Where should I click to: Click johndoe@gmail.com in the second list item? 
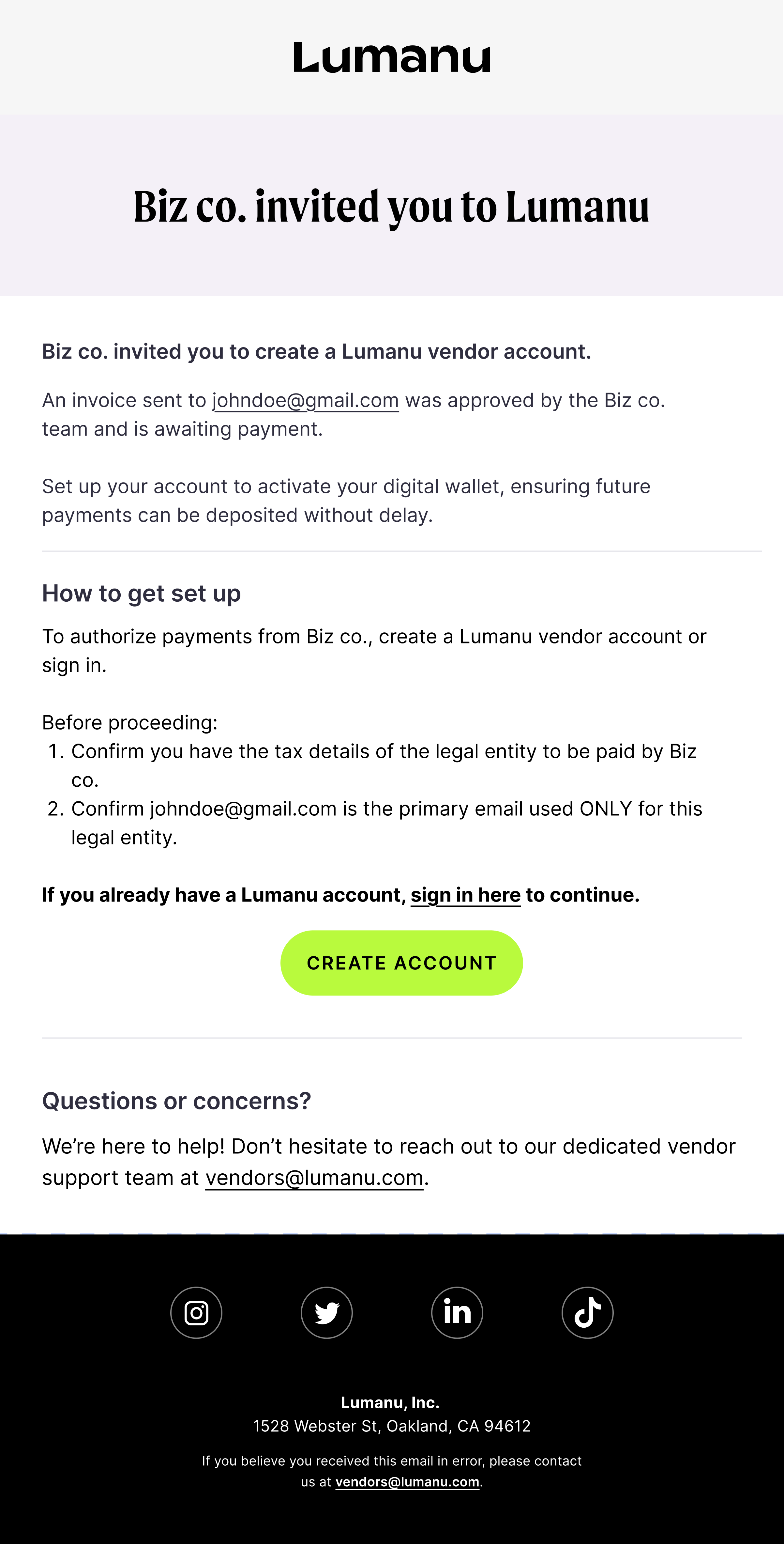tap(243, 809)
